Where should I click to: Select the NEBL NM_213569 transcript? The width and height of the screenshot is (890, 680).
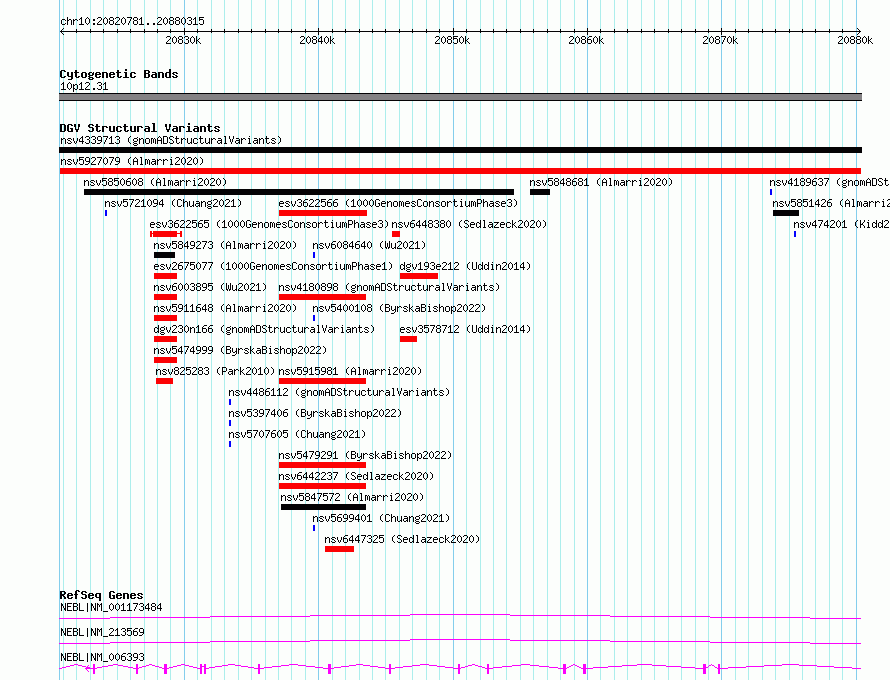(x=102, y=632)
